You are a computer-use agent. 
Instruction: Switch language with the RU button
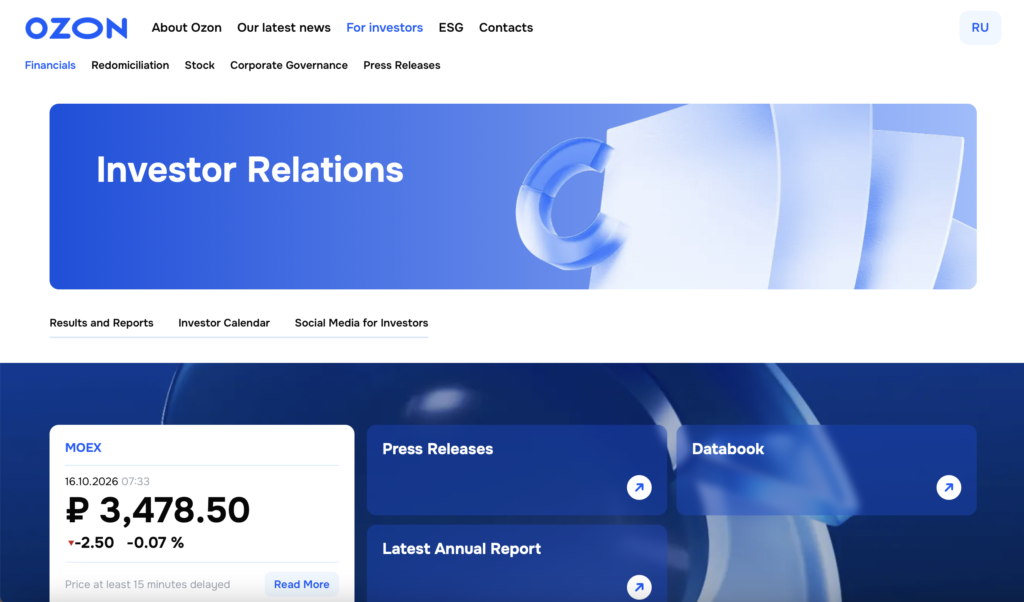coord(980,27)
